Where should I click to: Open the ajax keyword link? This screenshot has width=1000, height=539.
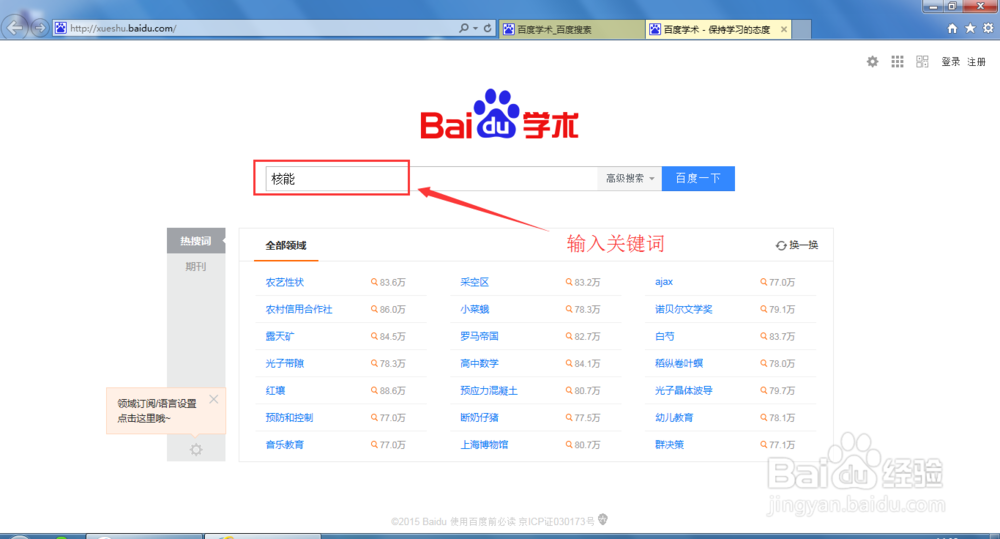[x=663, y=282]
